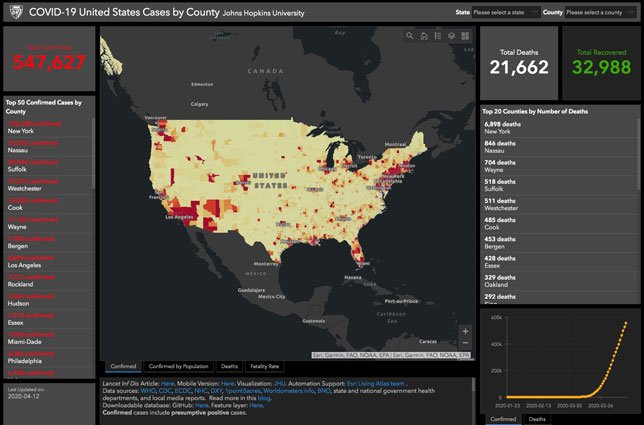Click the Johns Hopkins shield logo
Screen dimensions: 644x425
pos(16,11)
